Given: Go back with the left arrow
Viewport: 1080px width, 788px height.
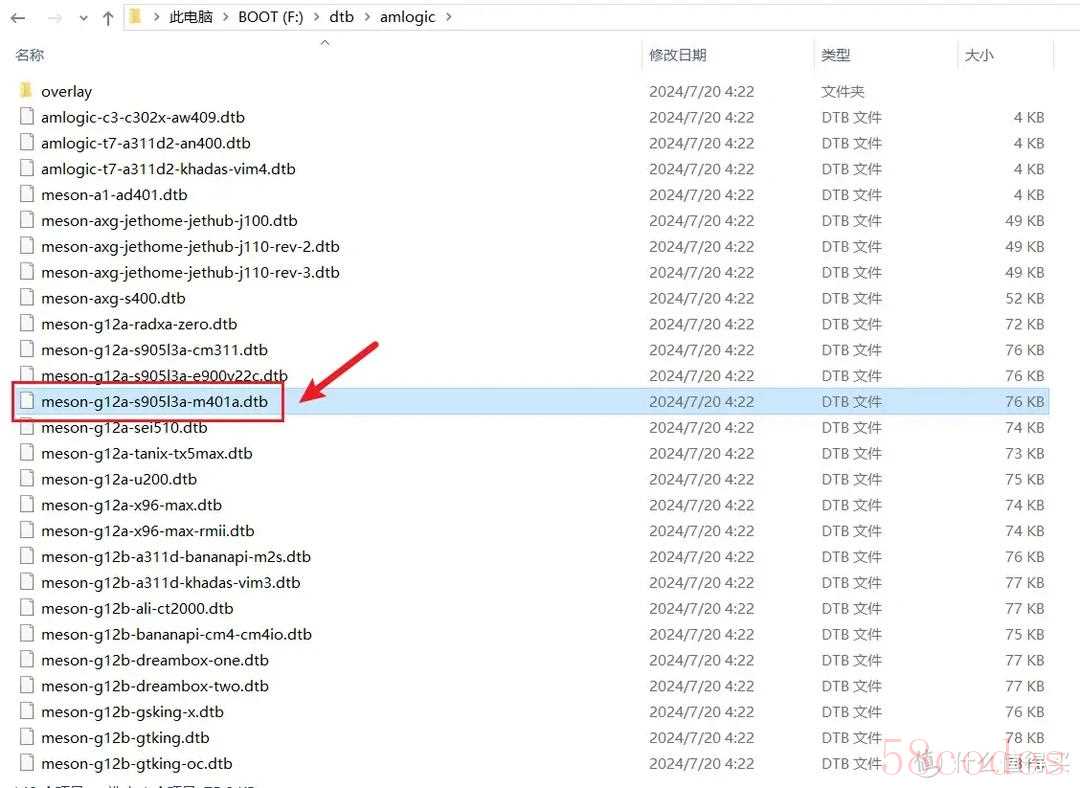Looking at the screenshot, I should 18,18.
